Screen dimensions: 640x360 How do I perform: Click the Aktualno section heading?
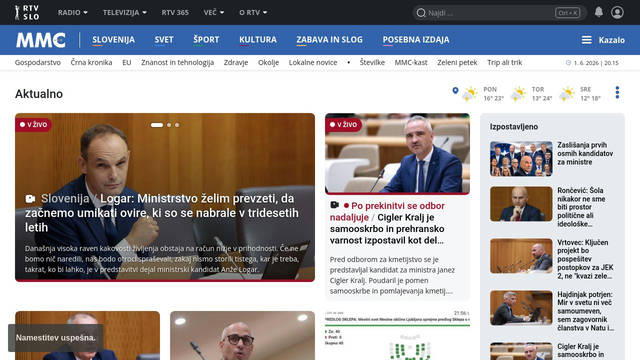coord(39,94)
